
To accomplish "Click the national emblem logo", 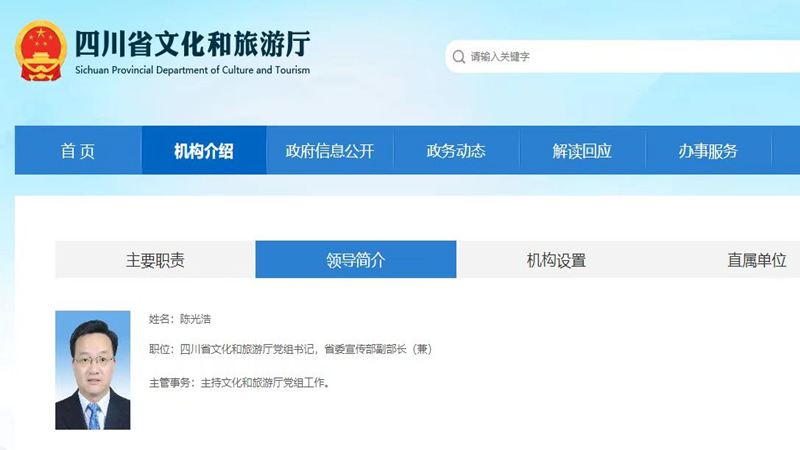I will pos(41,51).
